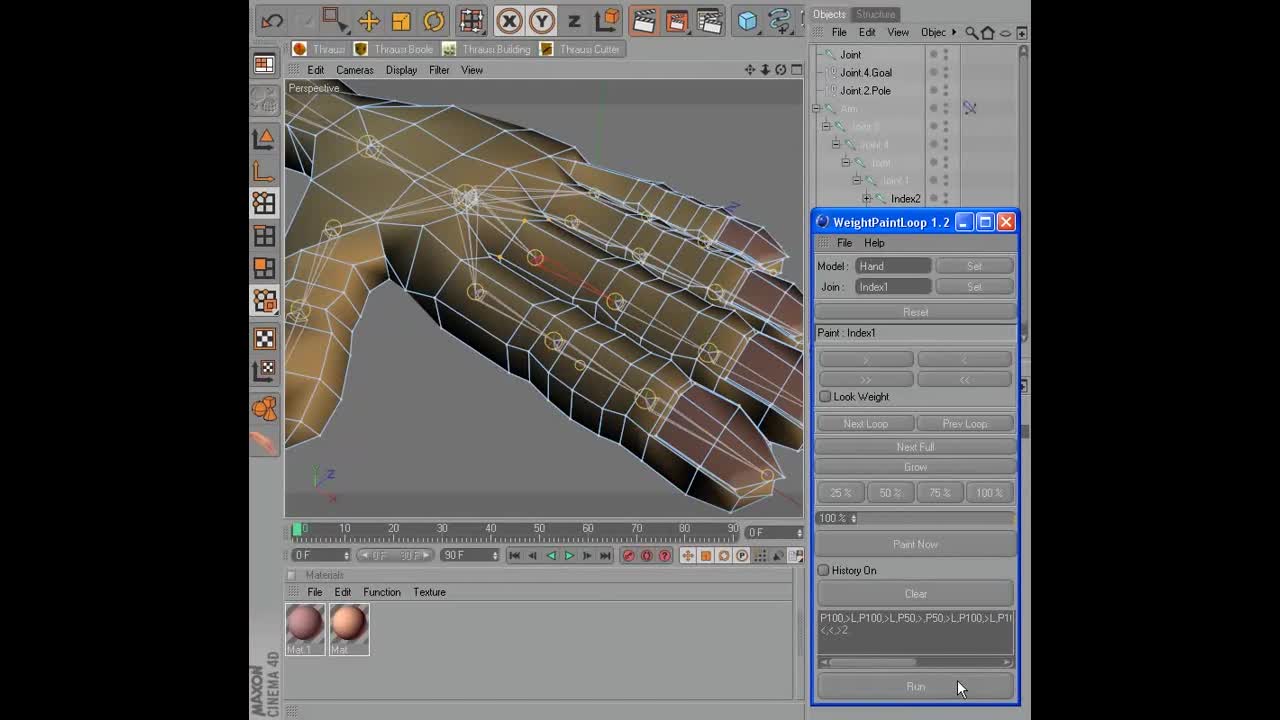Screen dimensions: 1280x720
Task: Set weight to 50 % button
Action: pos(890,493)
